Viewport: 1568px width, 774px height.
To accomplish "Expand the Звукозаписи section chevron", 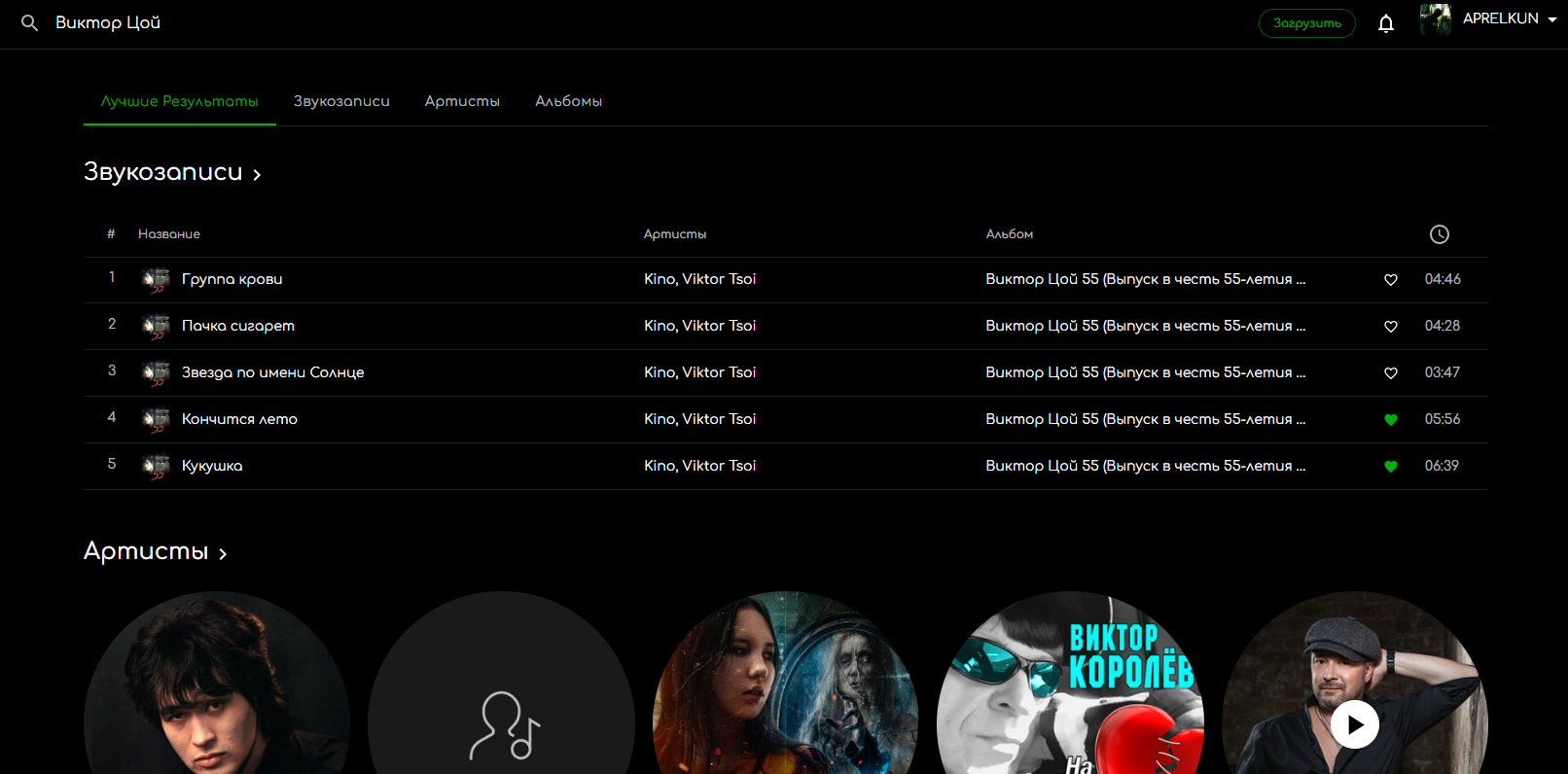I will pyautogui.click(x=257, y=175).
